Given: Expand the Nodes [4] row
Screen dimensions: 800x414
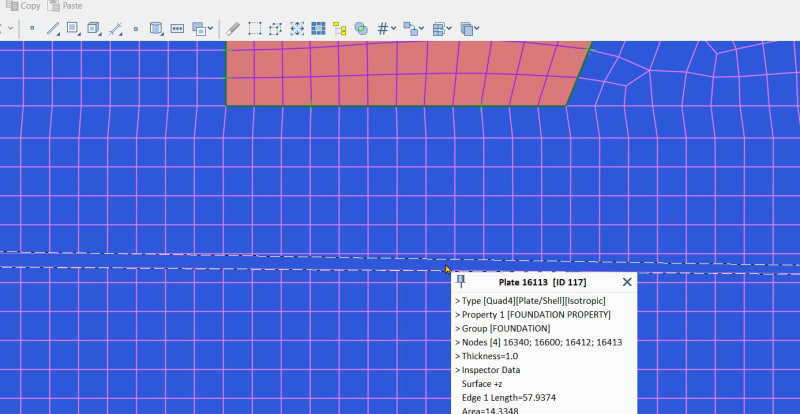Looking at the screenshot, I should (x=539, y=342).
